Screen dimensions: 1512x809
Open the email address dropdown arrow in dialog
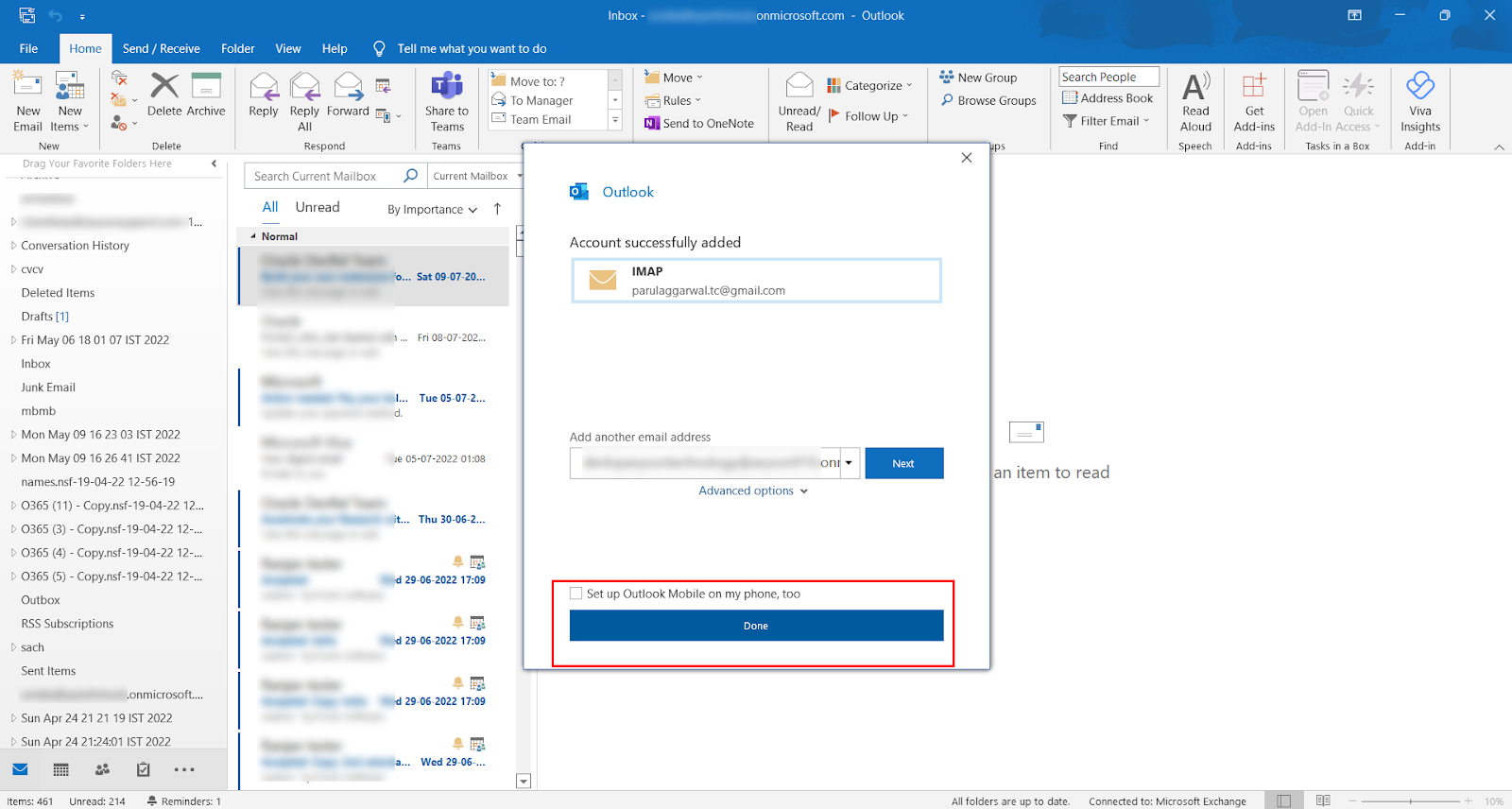pos(849,463)
